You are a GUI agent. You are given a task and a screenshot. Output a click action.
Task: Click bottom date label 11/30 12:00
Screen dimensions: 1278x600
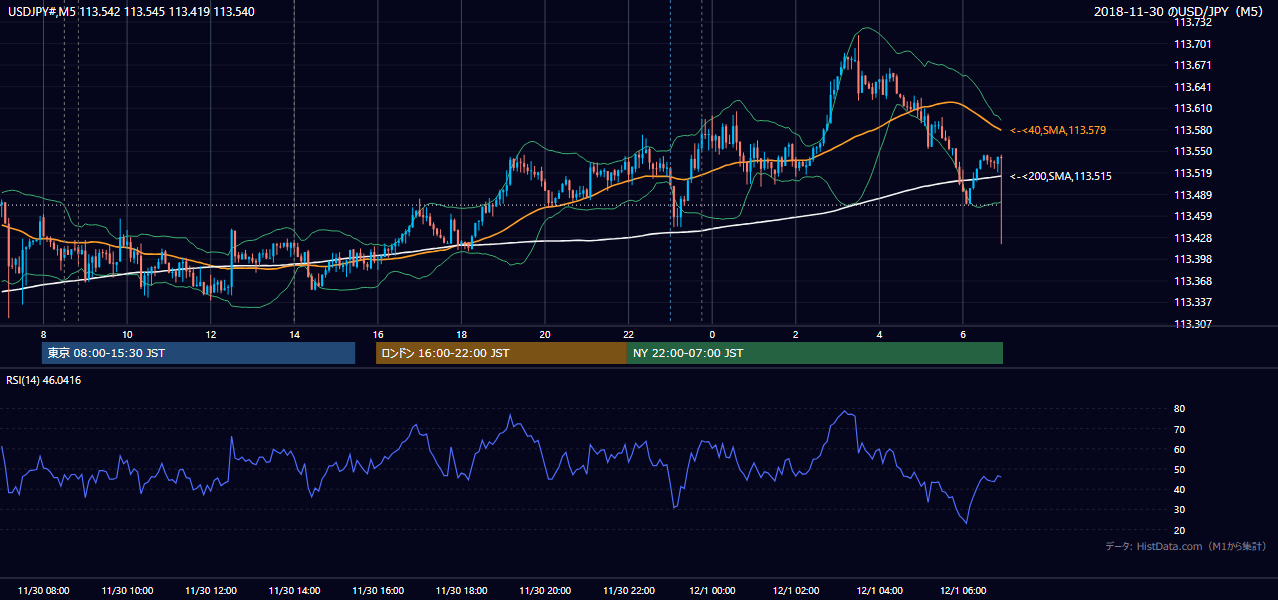click(x=211, y=591)
